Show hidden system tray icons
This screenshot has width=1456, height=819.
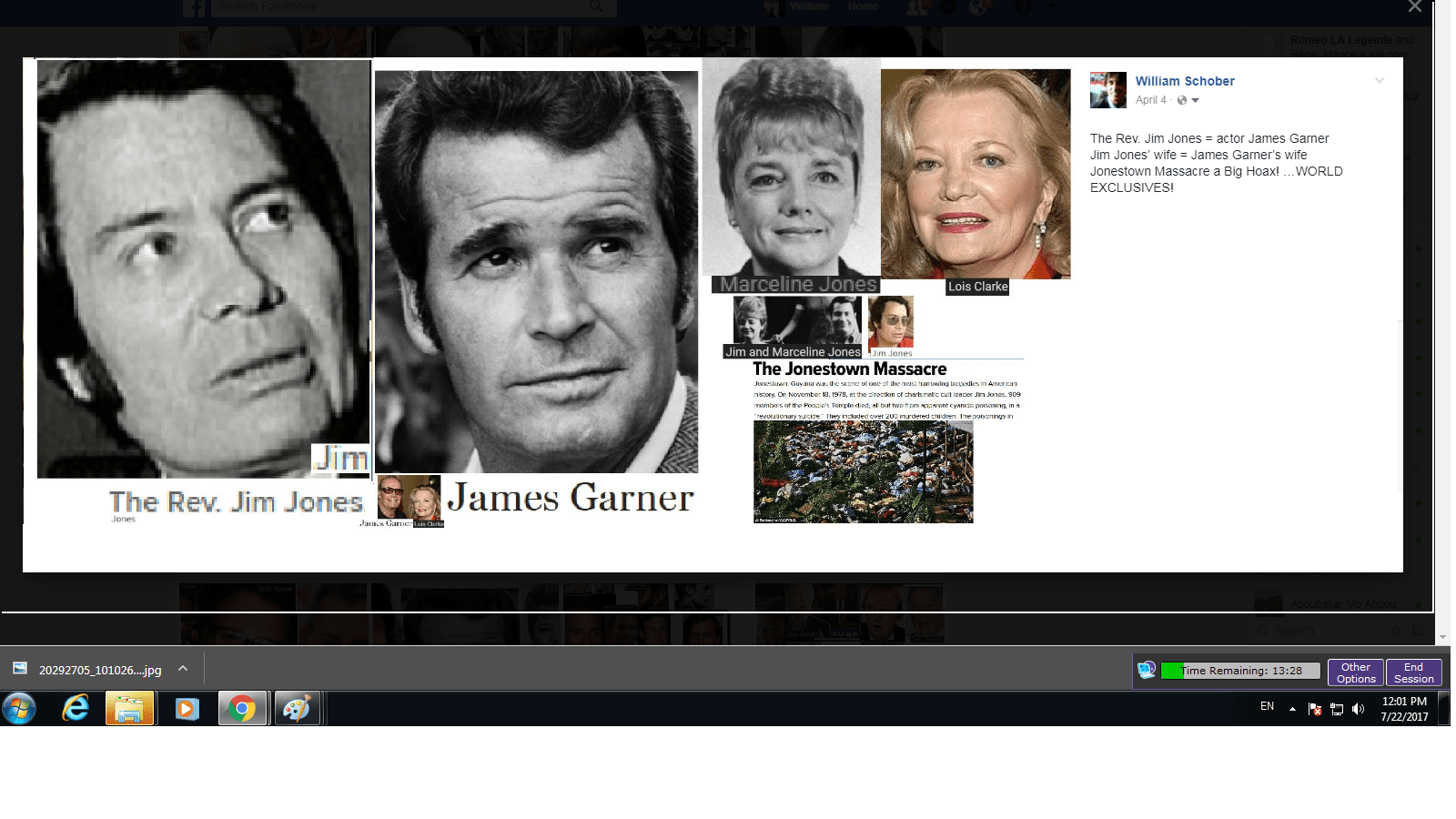pyautogui.click(x=1292, y=709)
